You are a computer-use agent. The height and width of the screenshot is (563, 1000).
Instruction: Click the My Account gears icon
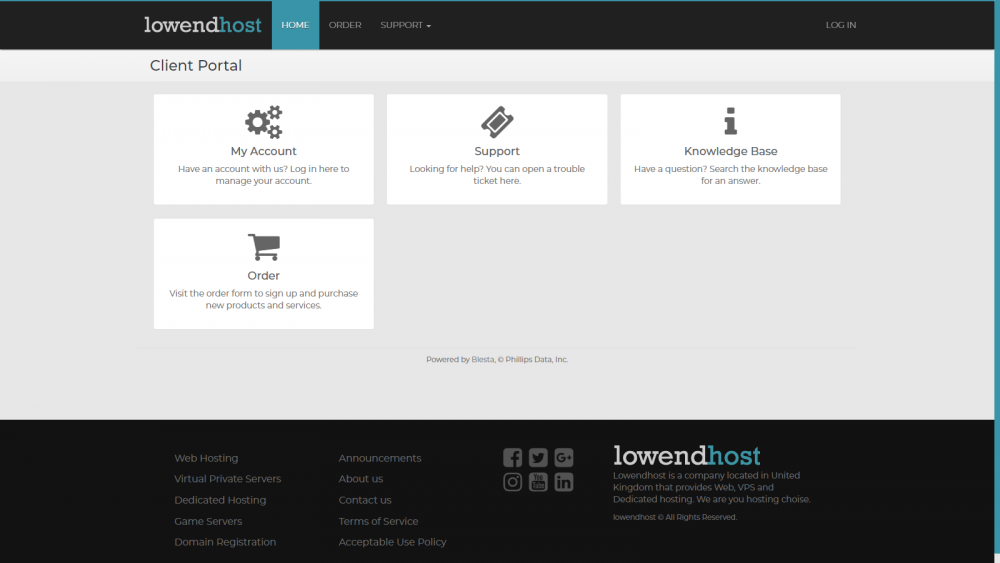click(263, 122)
